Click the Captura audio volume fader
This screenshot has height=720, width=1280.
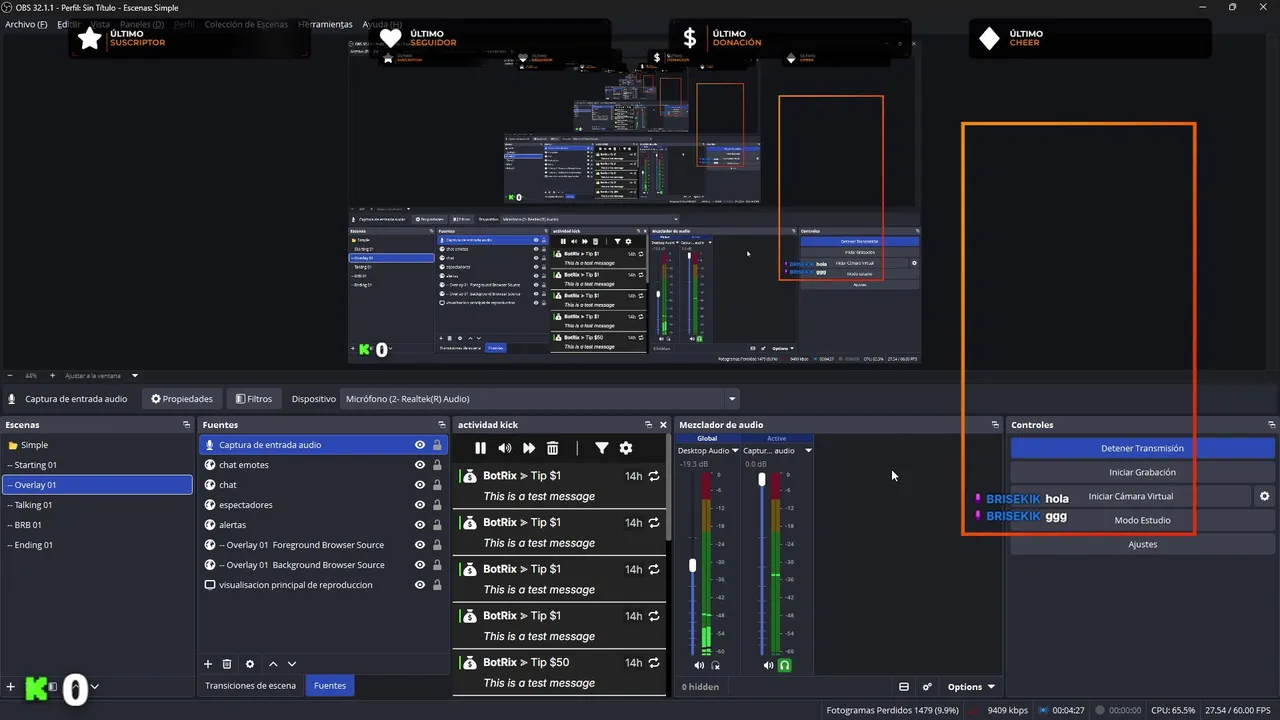(762, 480)
